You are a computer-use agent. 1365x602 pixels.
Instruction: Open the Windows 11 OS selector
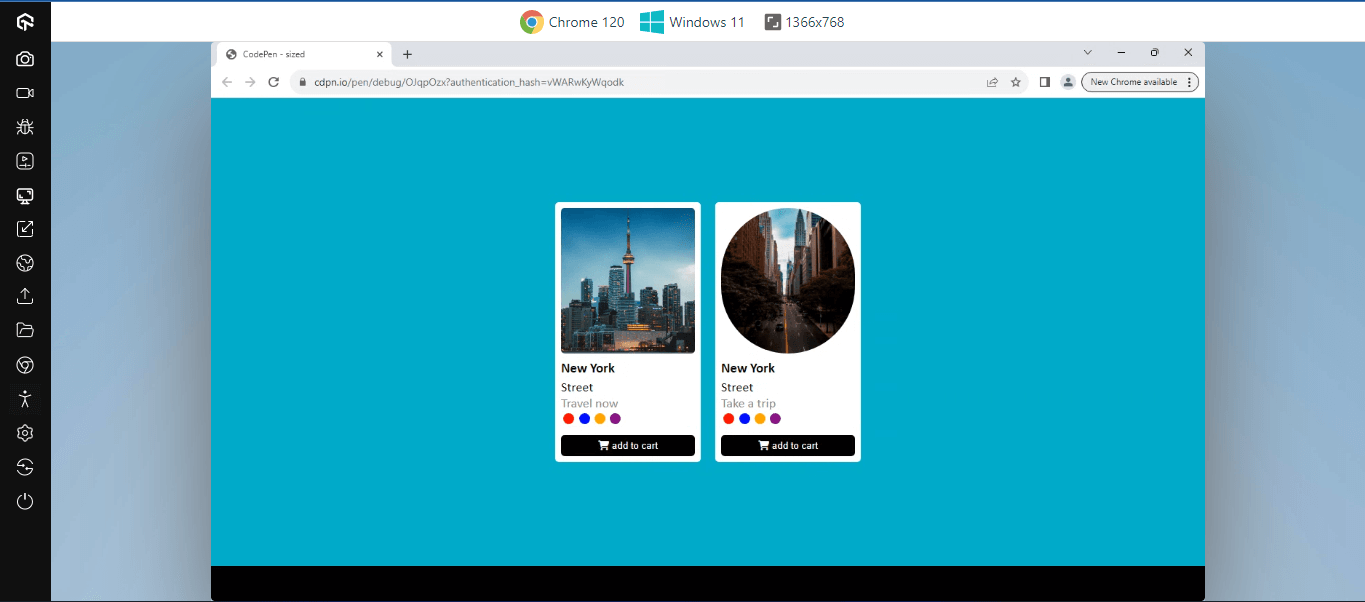692,21
